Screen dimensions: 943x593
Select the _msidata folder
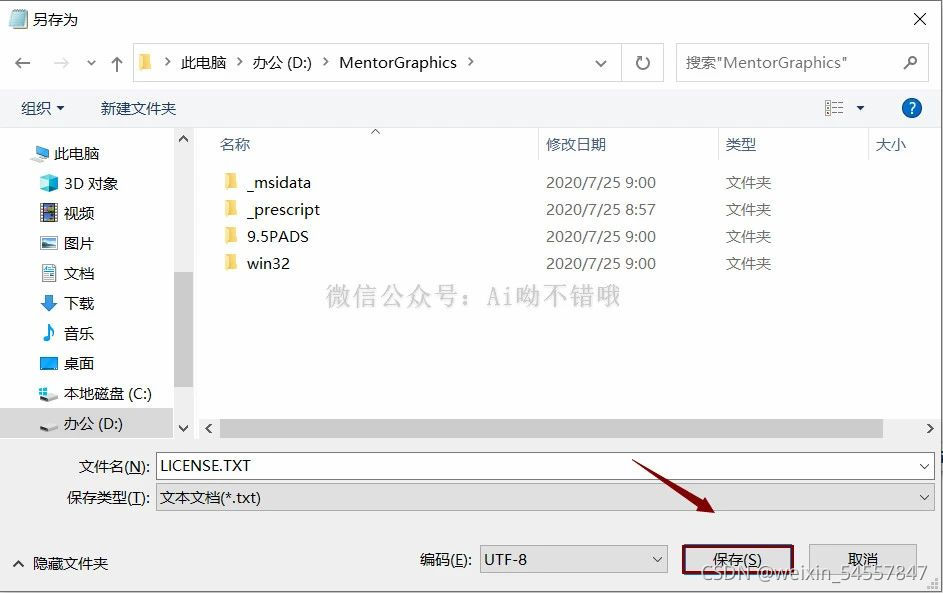click(x=278, y=182)
